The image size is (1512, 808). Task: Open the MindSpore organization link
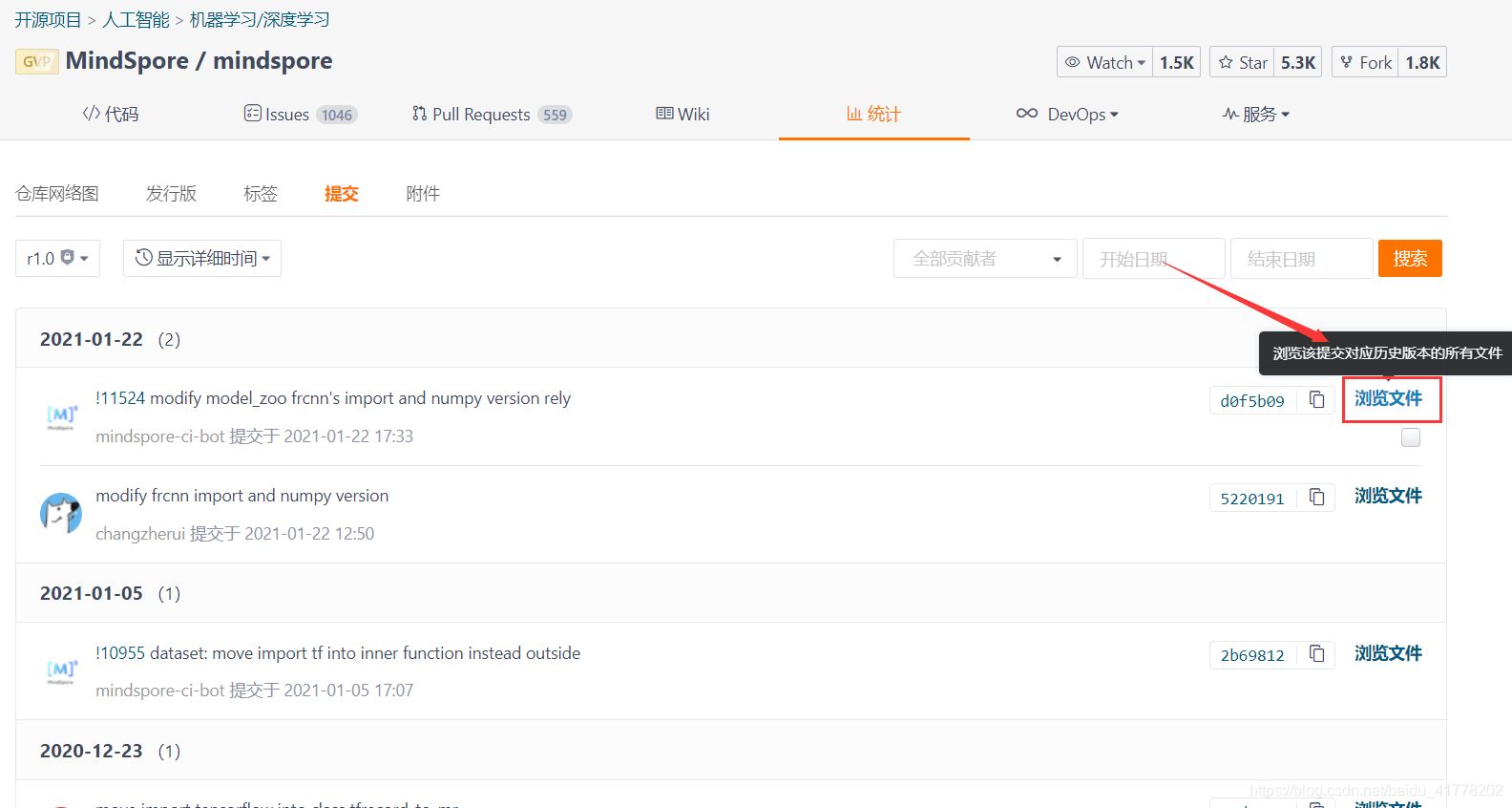pos(127,61)
